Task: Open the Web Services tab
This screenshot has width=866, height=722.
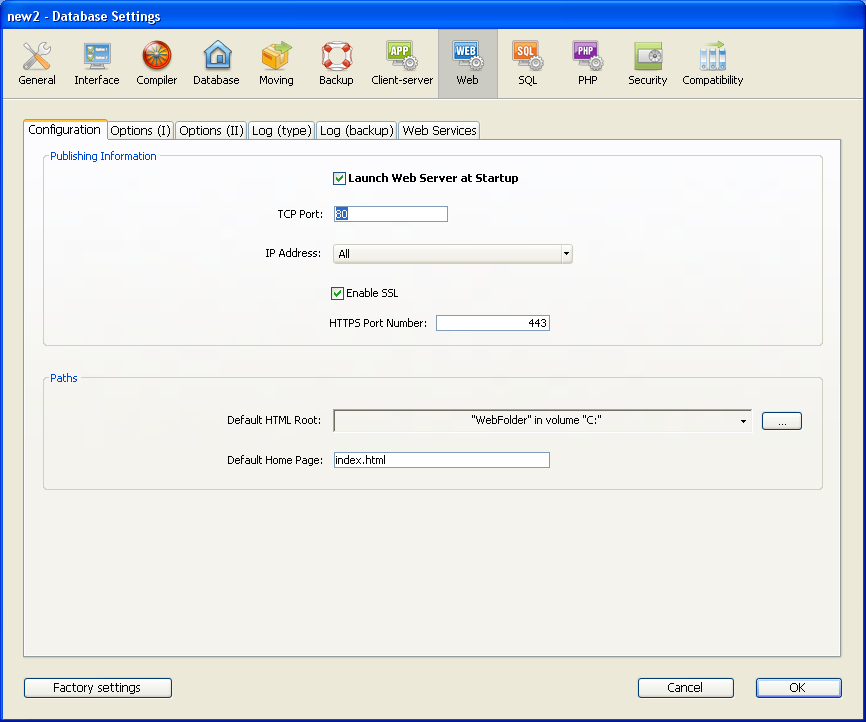Action: coord(439,131)
